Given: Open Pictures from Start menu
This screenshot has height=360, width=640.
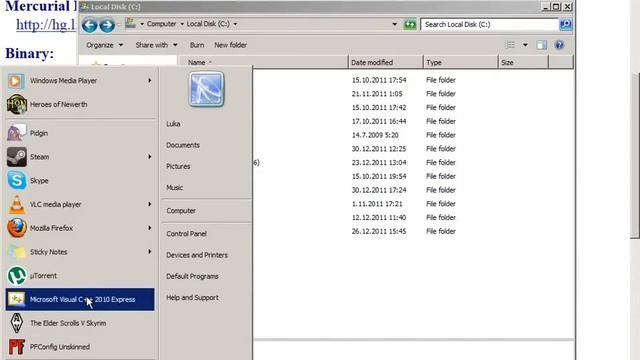Looking at the screenshot, I should (178, 166).
